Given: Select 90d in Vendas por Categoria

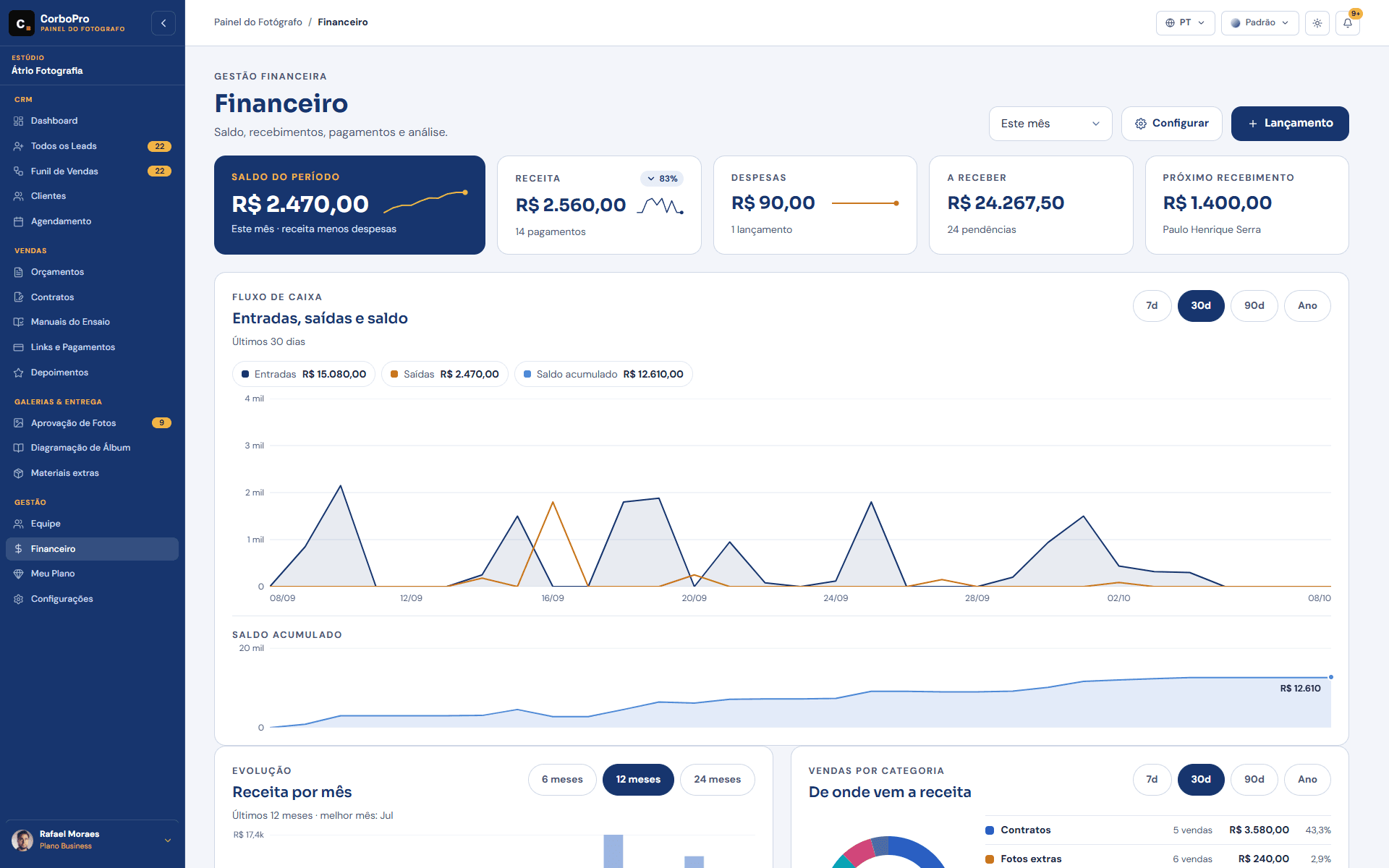Looking at the screenshot, I should pyautogui.click(x=1254, y=780).
